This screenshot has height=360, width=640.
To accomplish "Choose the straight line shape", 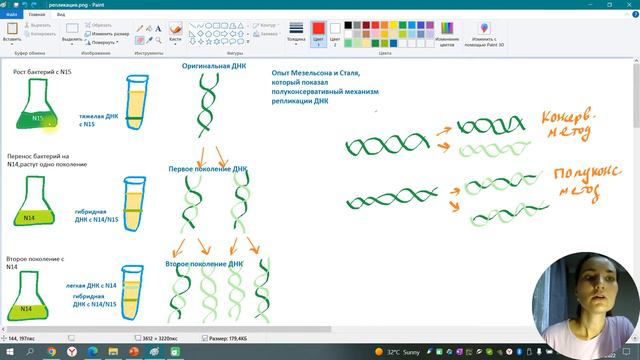I will [x=192, y=26].
